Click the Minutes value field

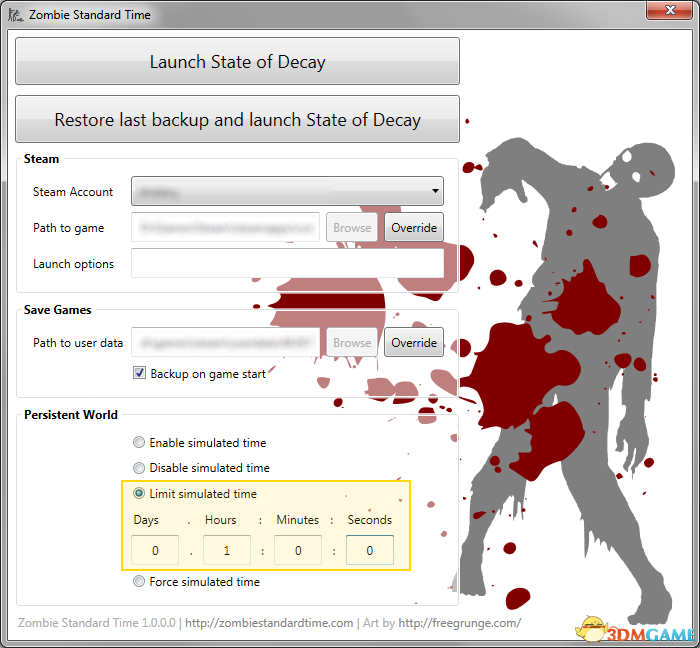pyautogui.click(x=298, y=550)
